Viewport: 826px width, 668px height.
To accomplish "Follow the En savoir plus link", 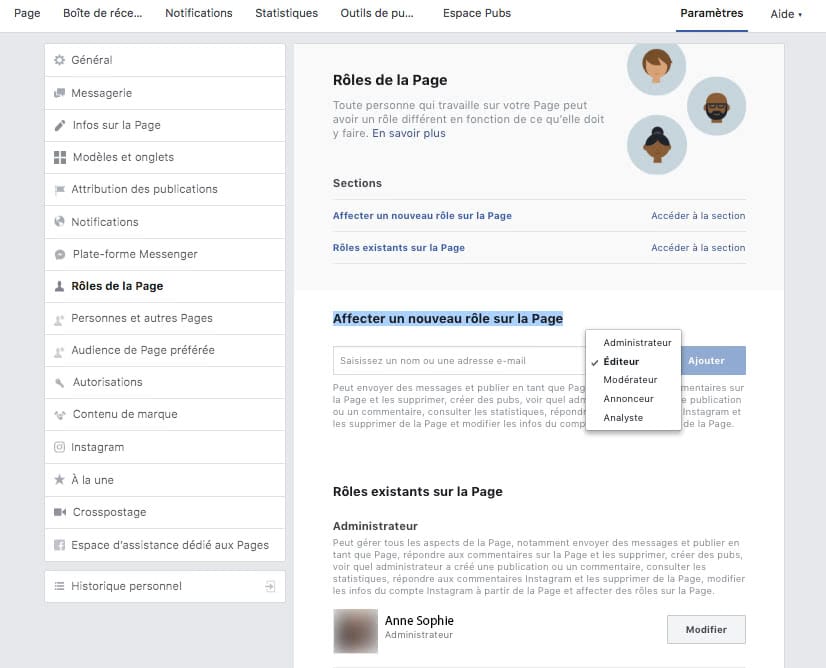I will [409, 133].
